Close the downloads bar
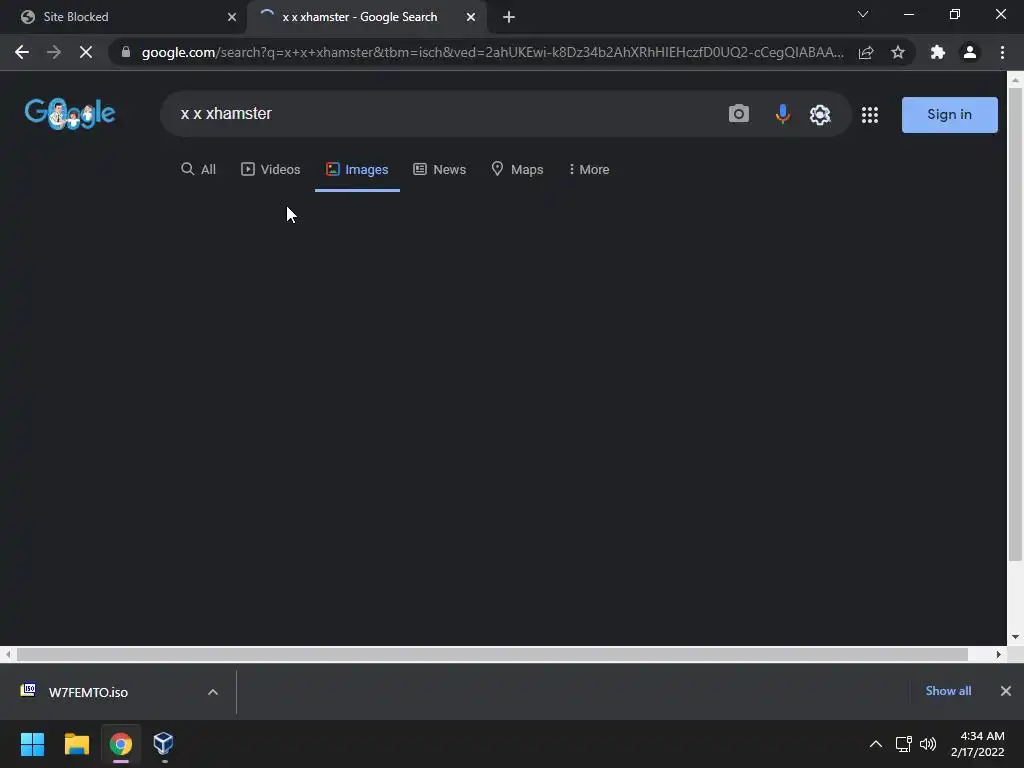 tap(1006, 691)
